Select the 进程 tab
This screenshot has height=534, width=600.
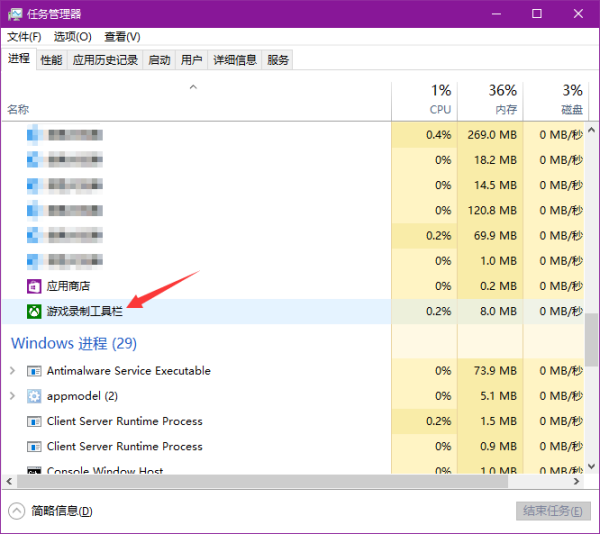pyautogui.click(x=19, y=59)
